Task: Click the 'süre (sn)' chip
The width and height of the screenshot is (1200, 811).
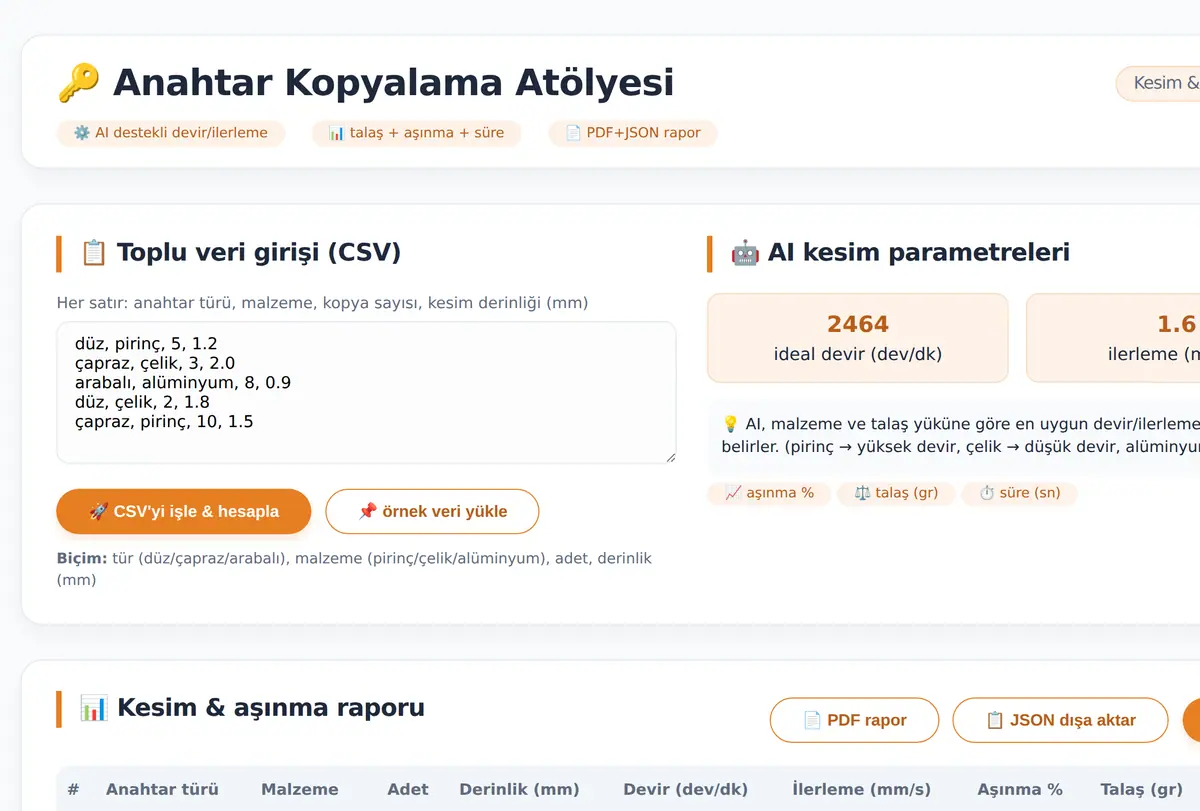Action: point(1019,493)
